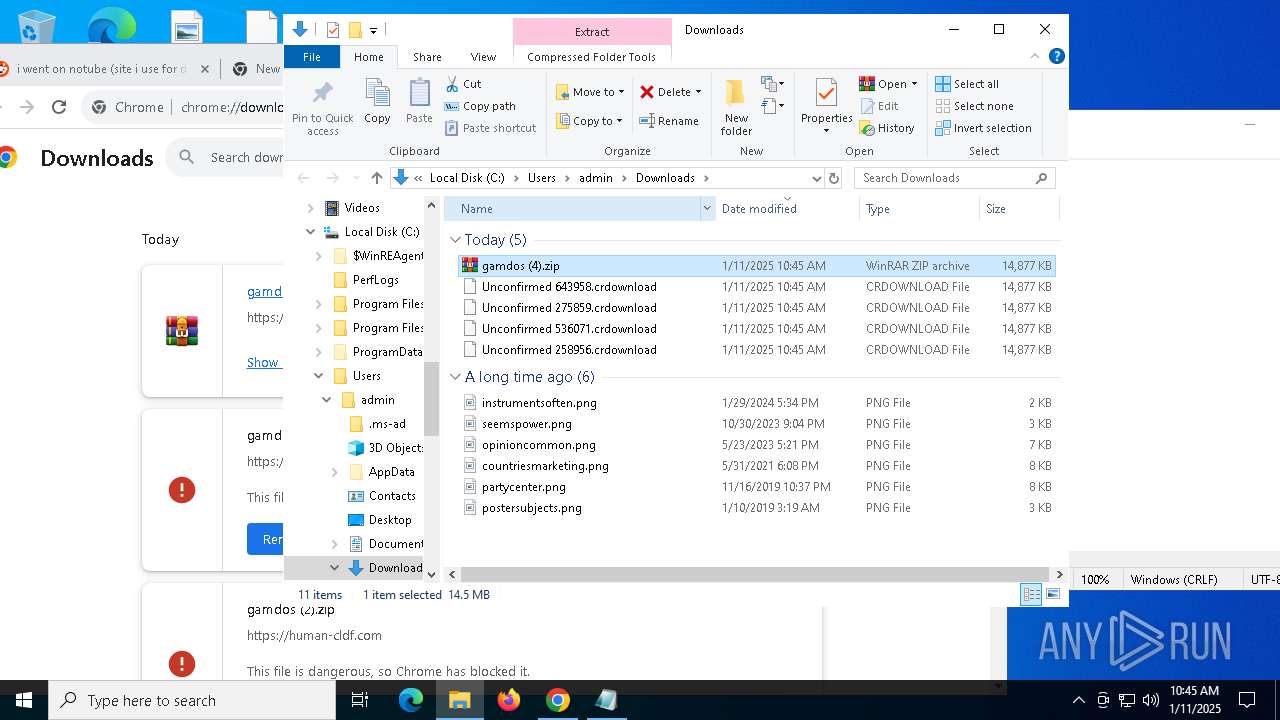
Task: Click Invert selection in ribbon
Action: coord(983,128)
